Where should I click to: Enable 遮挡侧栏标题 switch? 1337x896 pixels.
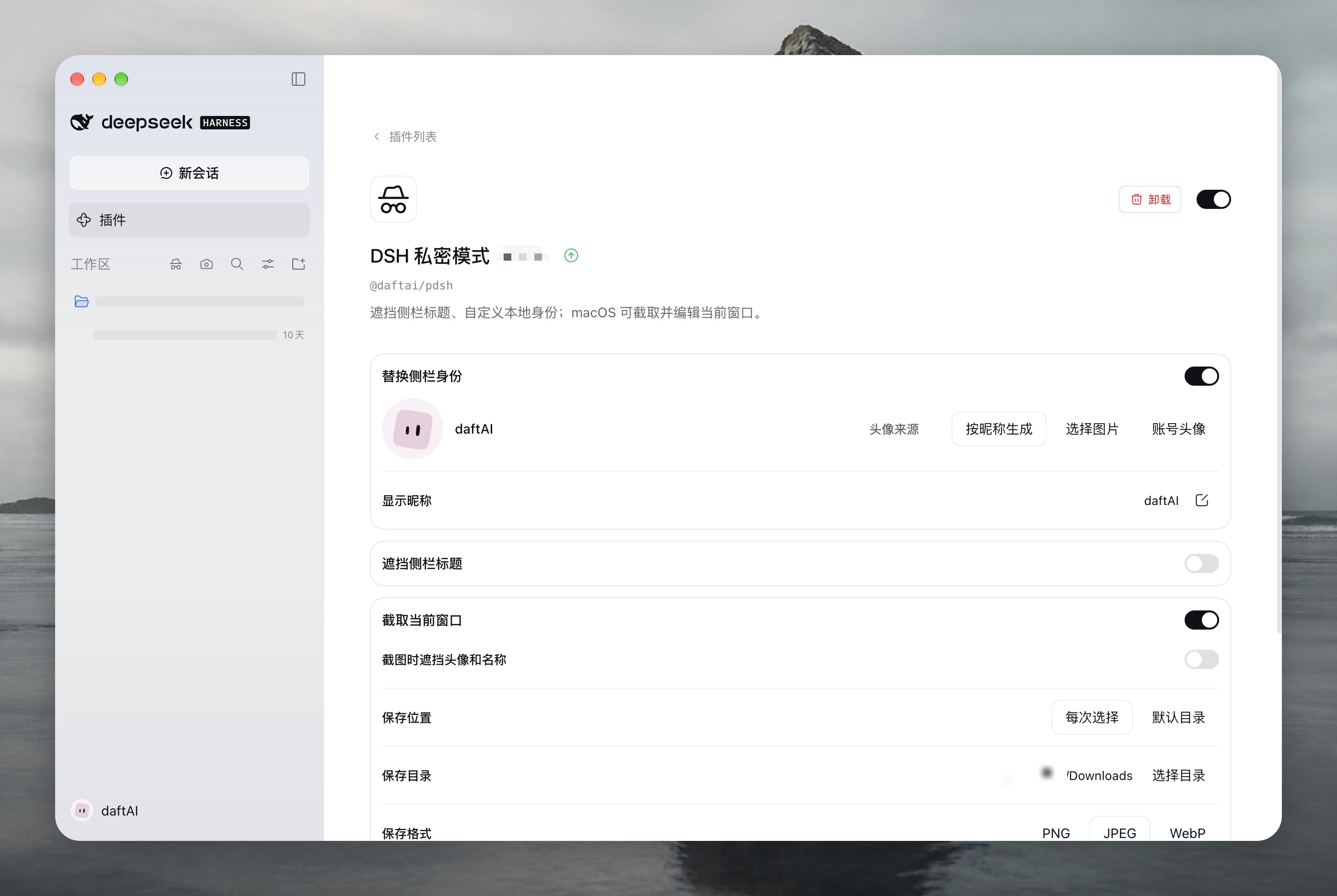coord(1201,563)
